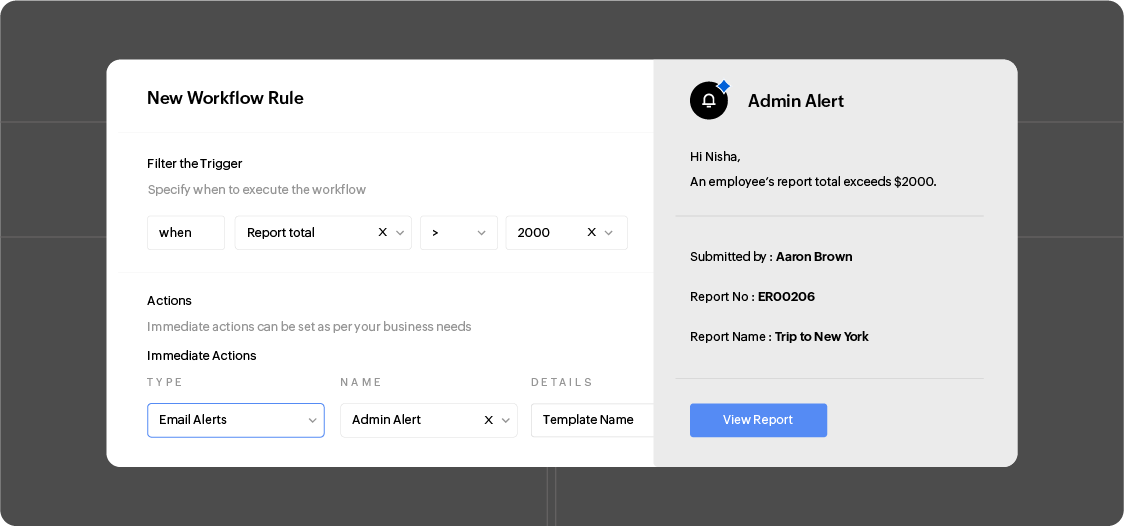
Task: Click the Admin Alert preview title
Action: (x=796, y=101)
